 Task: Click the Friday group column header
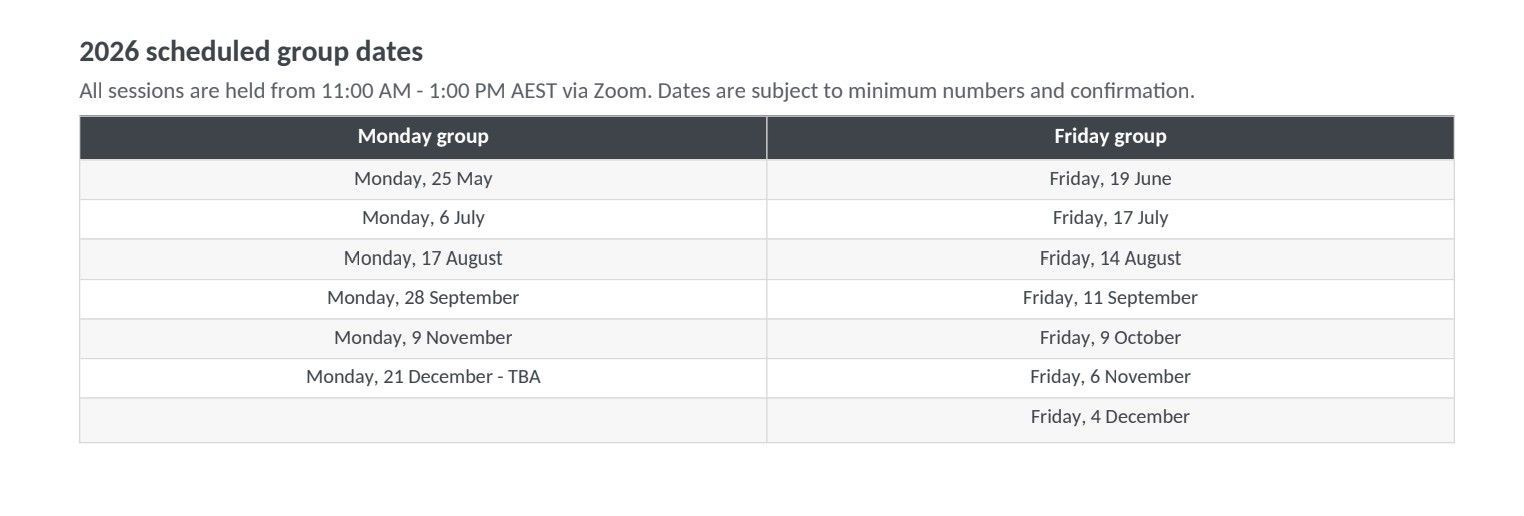[x=1110, y=137]
